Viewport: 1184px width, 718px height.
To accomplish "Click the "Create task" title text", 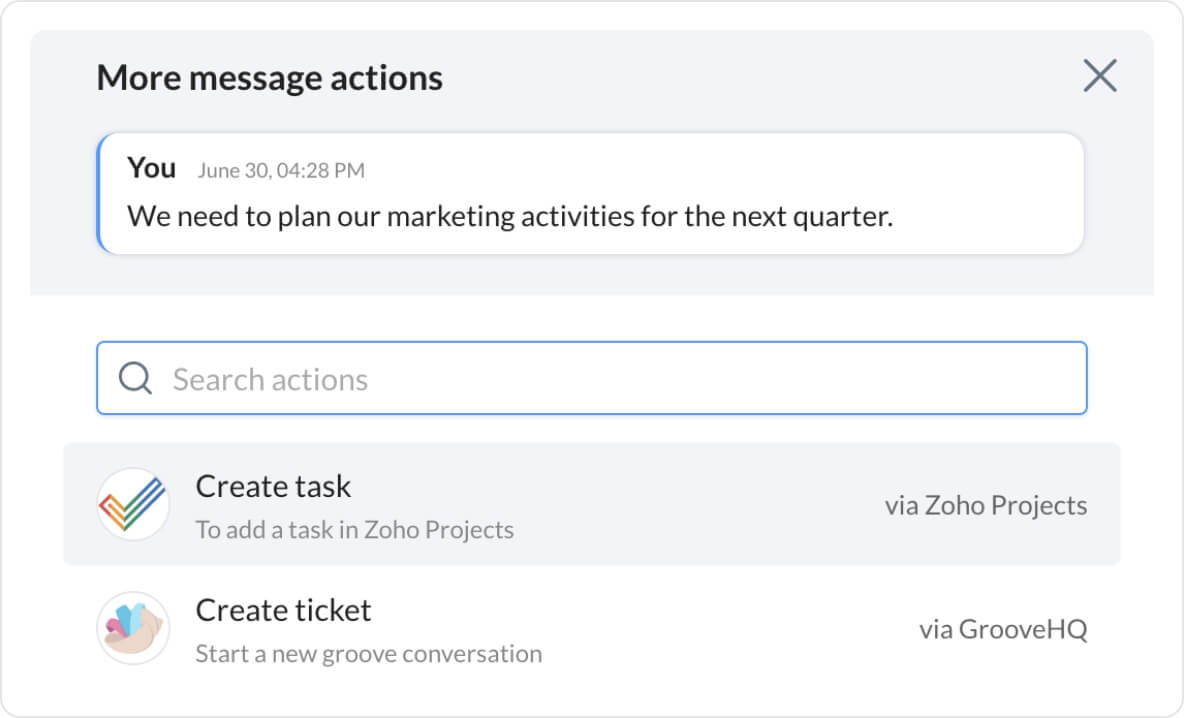I will click(273, 486).
